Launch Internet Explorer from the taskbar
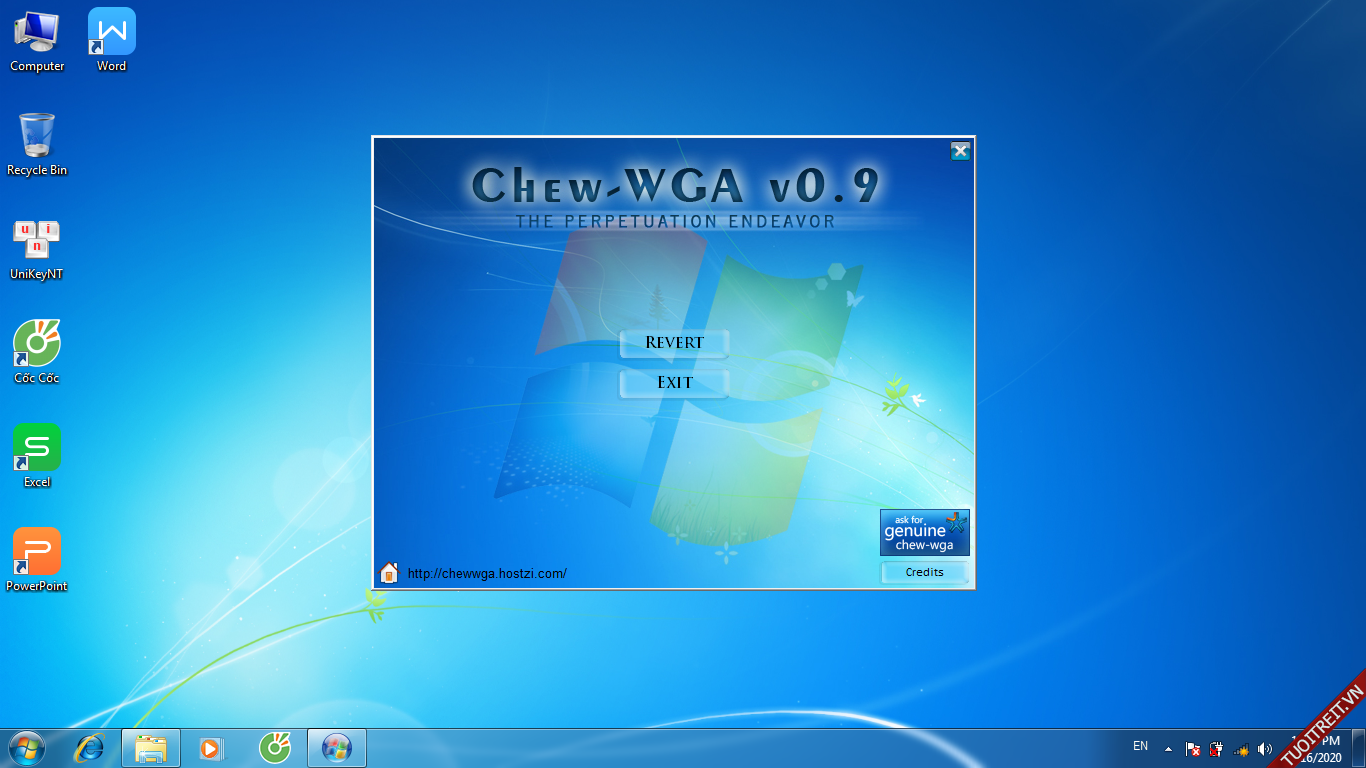This screenshot has height=768, width=1366. [91, 748]
